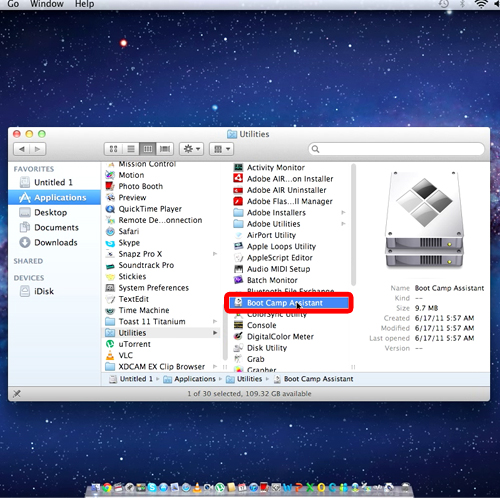Screen dimensions: 500x500
Task: Go forward in Finder history
Action: coord(38,149)
